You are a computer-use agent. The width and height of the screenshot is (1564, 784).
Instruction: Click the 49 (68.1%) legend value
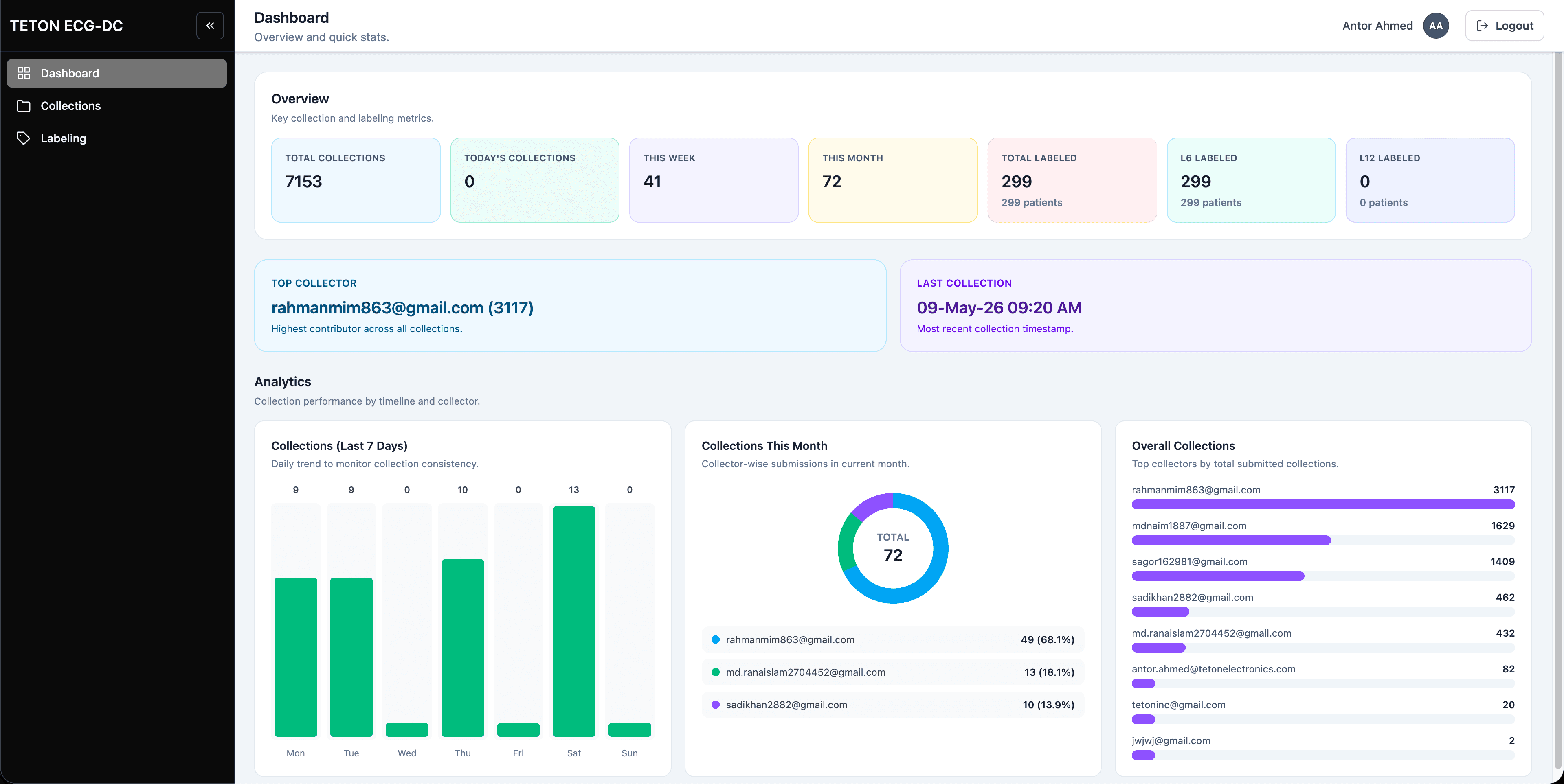(x=1047, y=639)
